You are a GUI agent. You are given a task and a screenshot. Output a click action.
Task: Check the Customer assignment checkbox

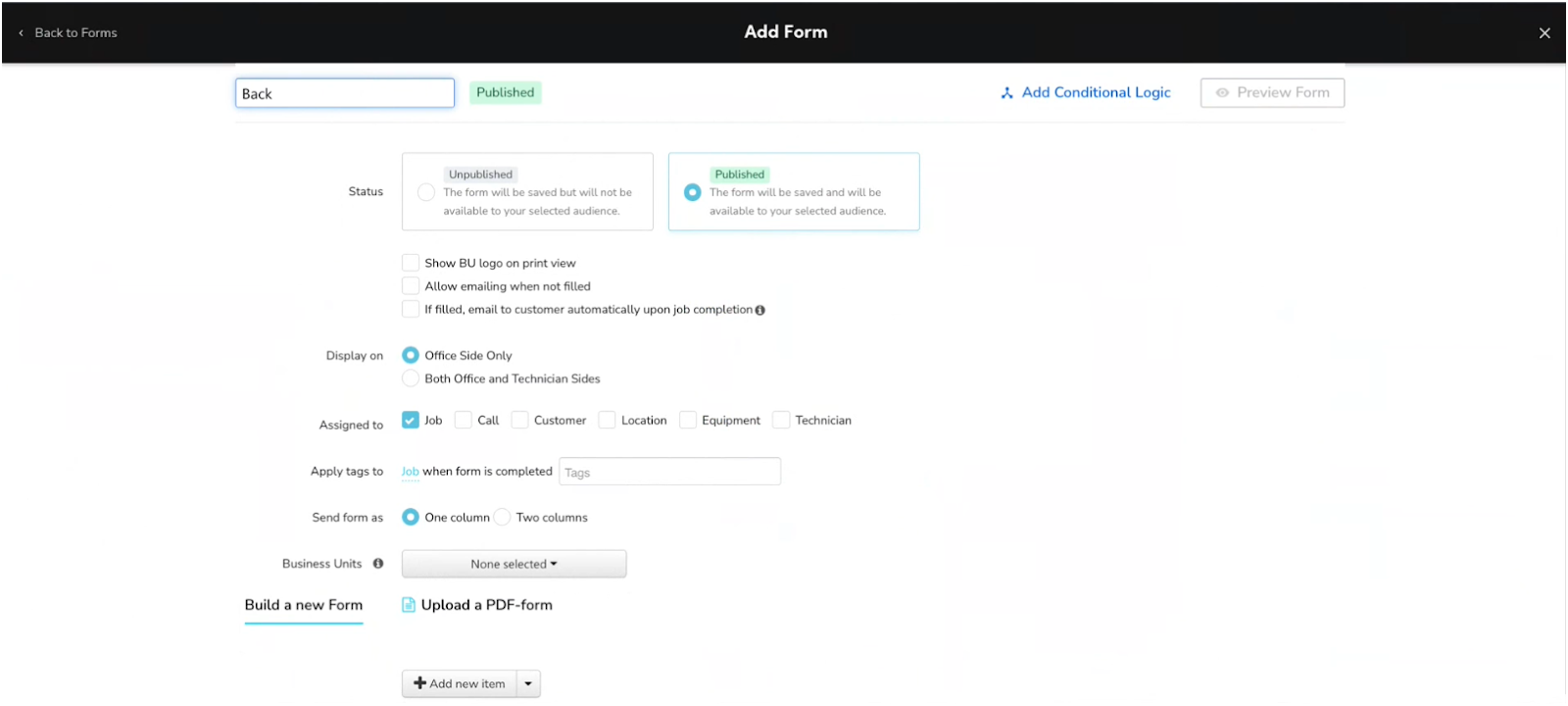point(520,420)
